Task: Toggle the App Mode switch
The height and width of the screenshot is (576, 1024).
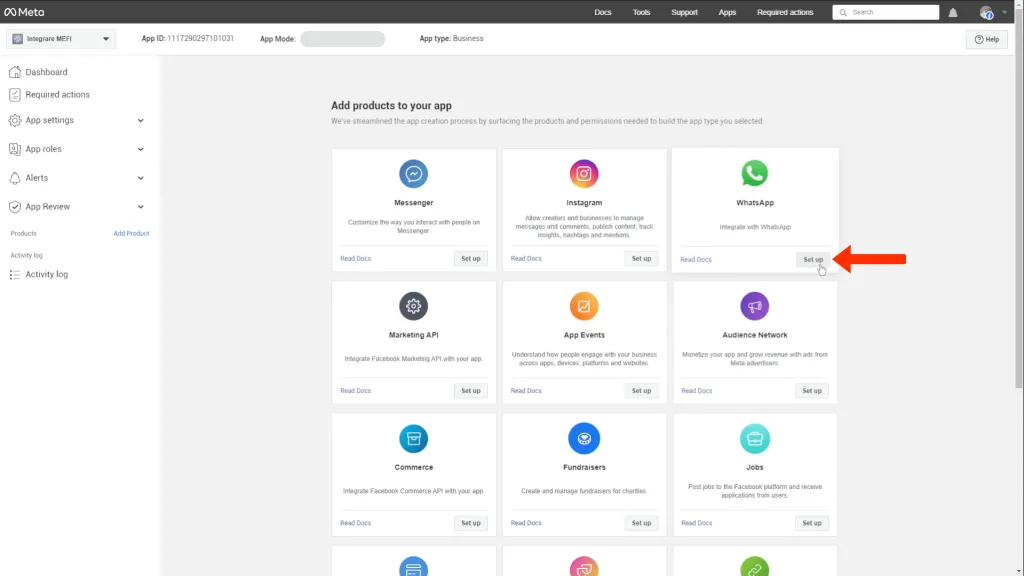Action: 342,39
